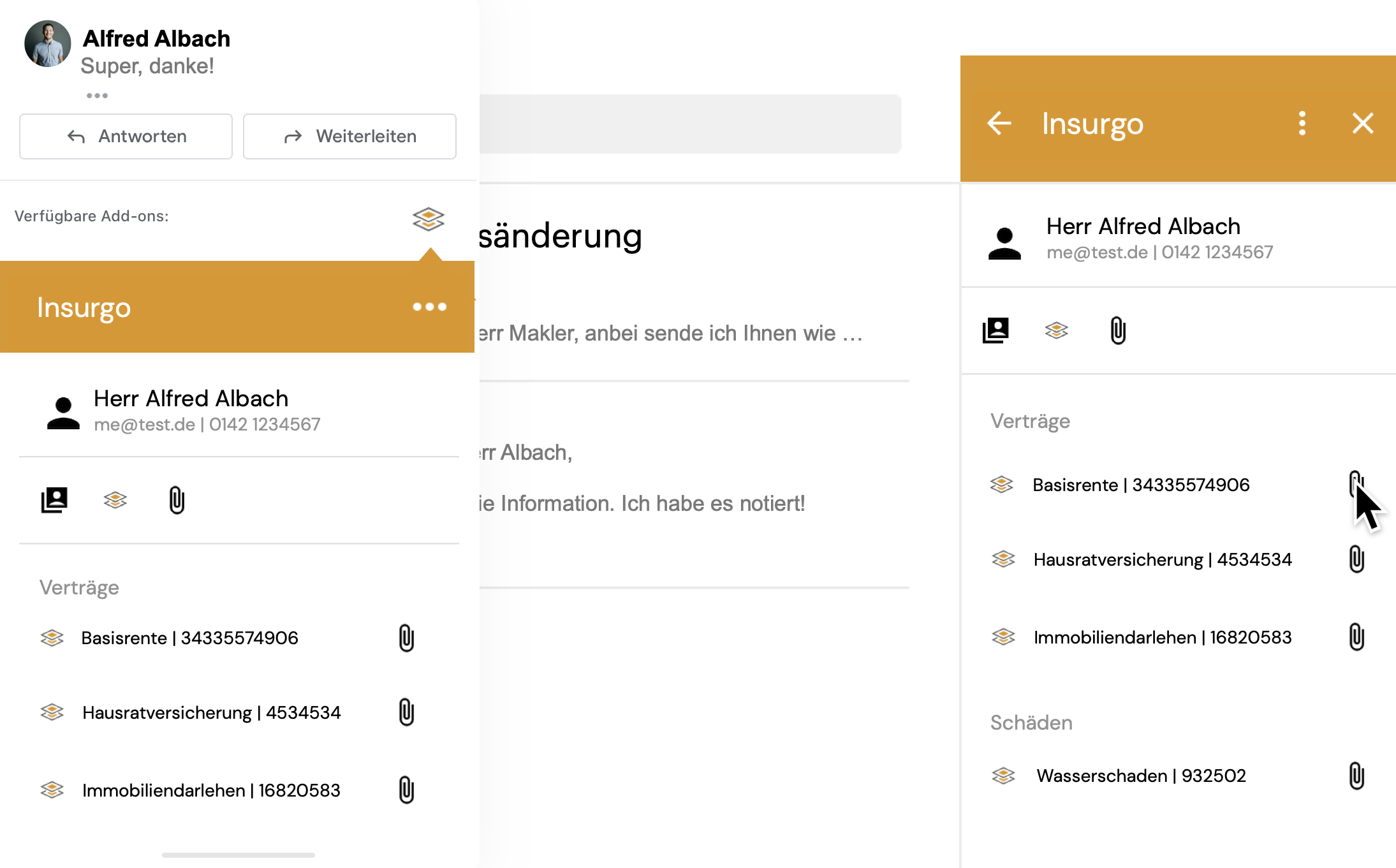Click the name 'Herr Alfred Albach' in the left panel
The image size is (1396, 868).
click(x=191, y=399)
